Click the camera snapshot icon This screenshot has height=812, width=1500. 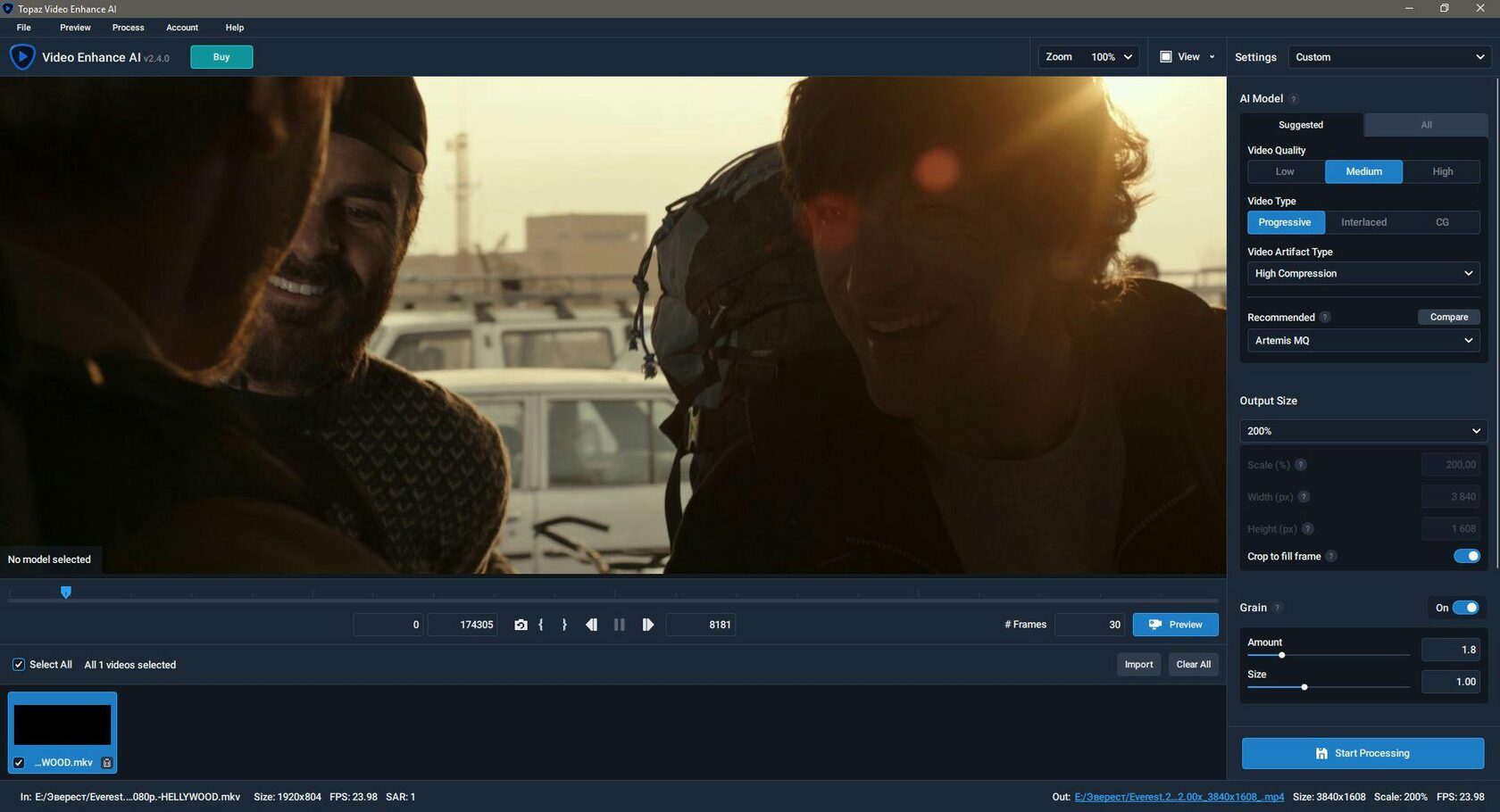point(521,625)
